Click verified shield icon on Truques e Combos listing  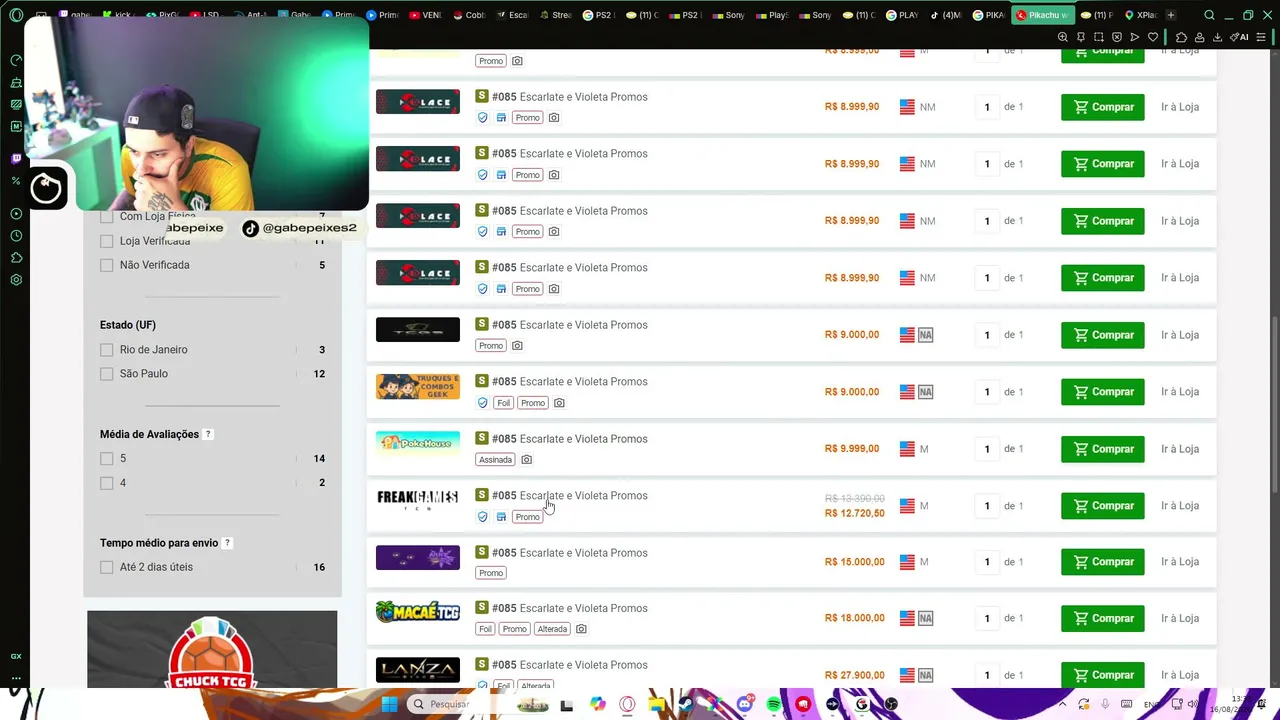482,403
